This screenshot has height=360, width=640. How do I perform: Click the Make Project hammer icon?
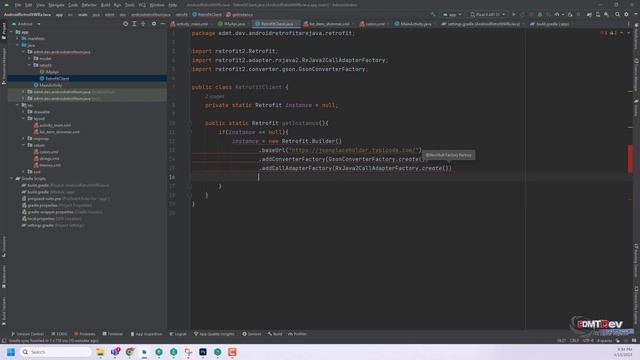point(433,14)
